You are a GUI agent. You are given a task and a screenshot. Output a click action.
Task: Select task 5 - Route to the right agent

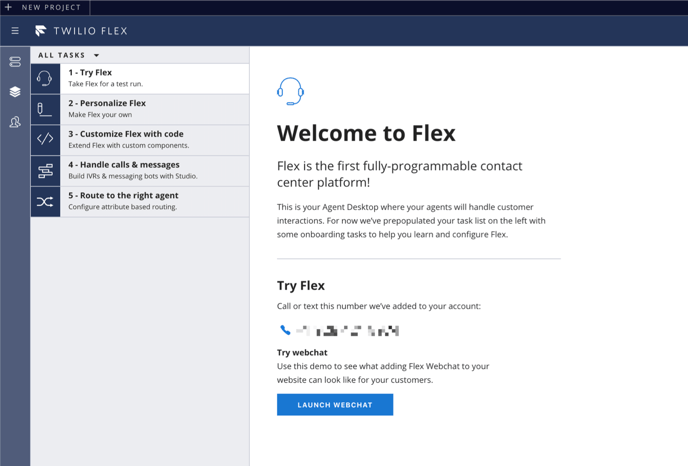(140, 201)
